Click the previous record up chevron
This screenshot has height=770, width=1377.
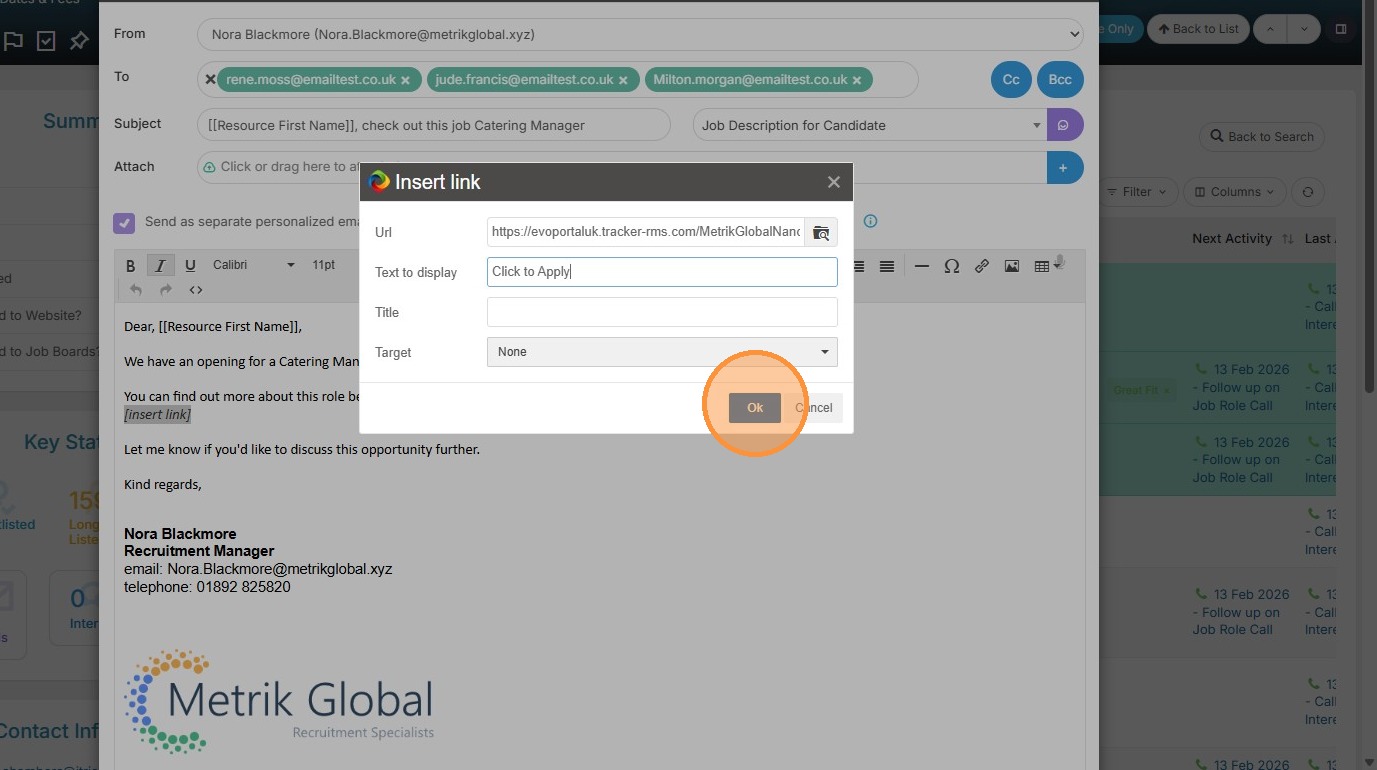1270,29
